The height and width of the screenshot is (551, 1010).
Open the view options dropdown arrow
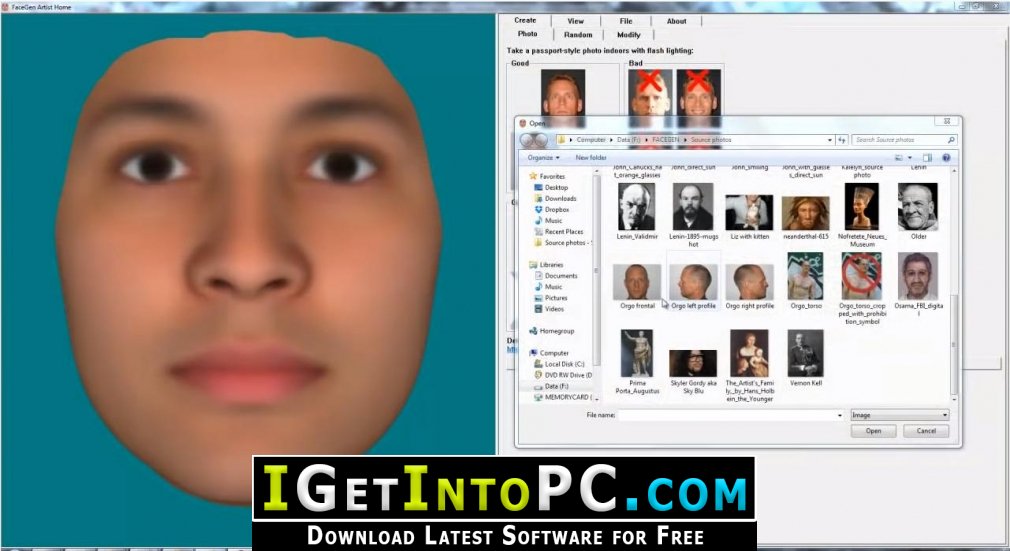coord(910,157)
